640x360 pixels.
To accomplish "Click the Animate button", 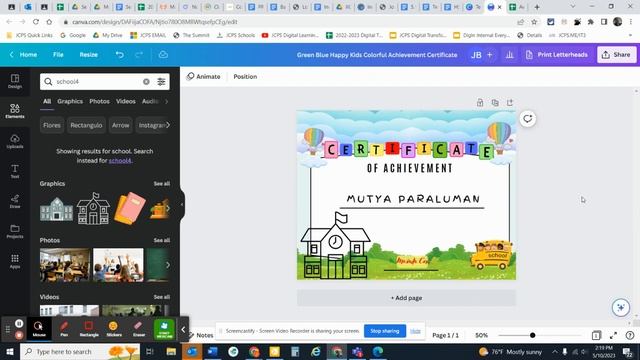I will pos(203,77).
